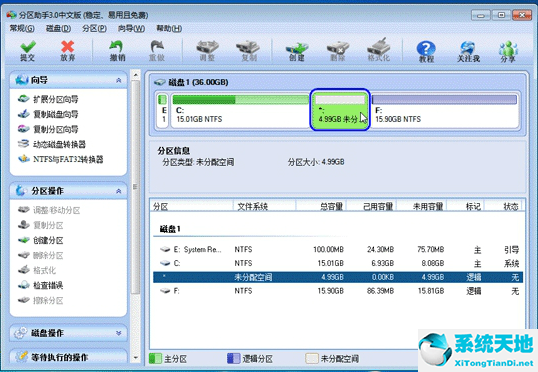Click the blue 逻辑分区 legend swatch

tap(234, 358)
